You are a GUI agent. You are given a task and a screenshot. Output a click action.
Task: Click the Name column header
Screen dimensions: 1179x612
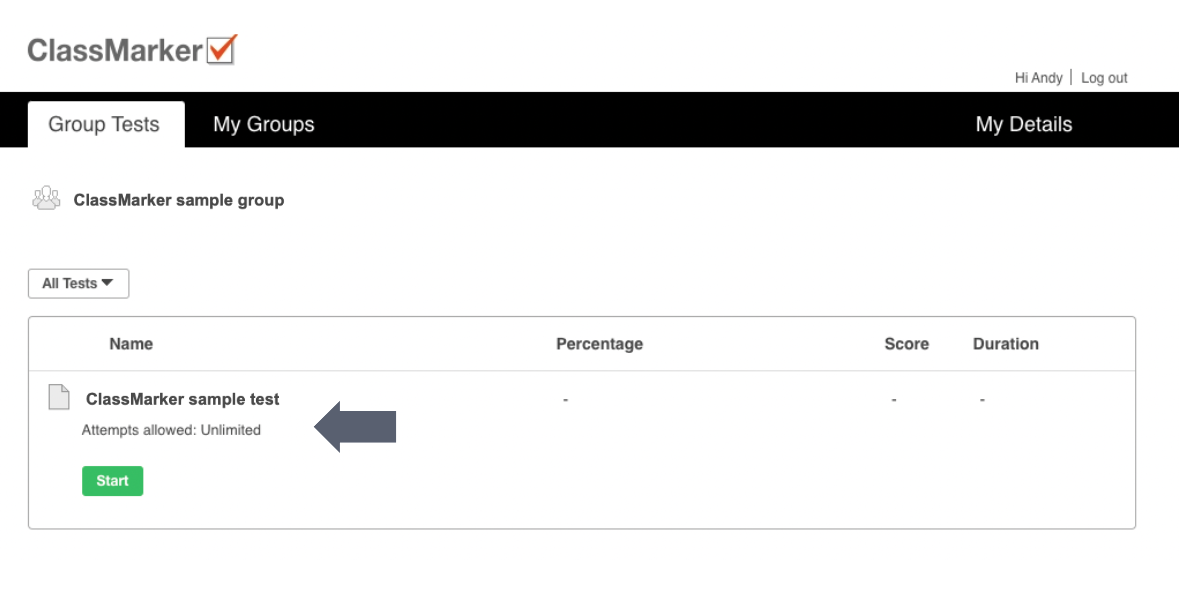pos(131,344)
